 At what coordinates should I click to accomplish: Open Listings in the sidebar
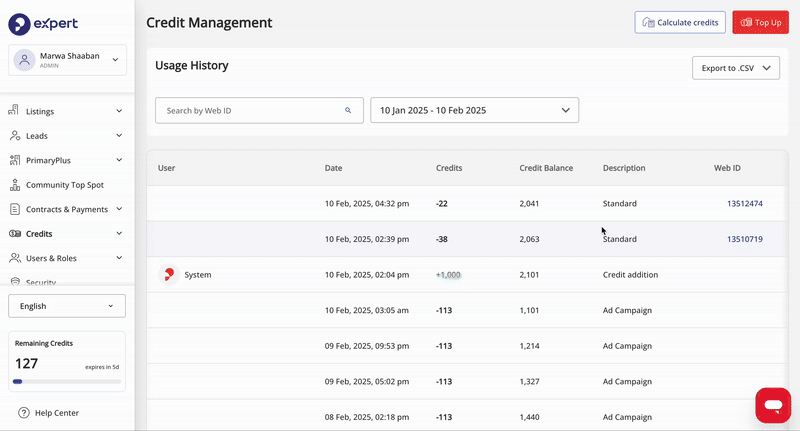[x=40, y=111]
